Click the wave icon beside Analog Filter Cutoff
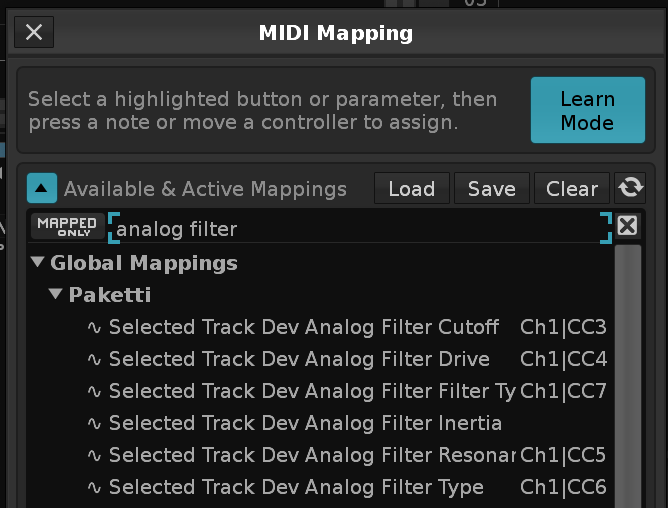668x508 pixels. [95, 327]
